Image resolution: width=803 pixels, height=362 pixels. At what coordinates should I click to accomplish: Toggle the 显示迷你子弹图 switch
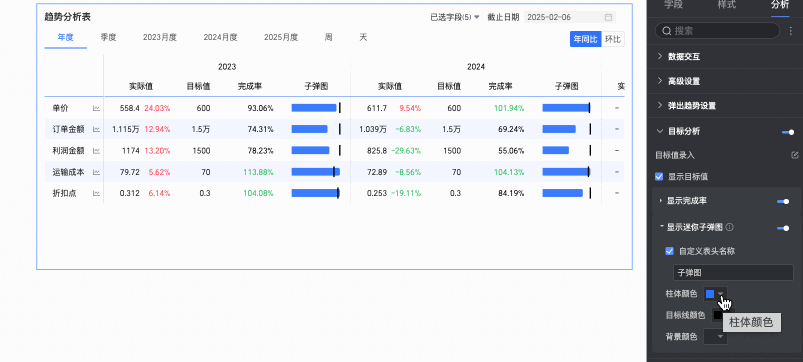[x=783, y=228]
